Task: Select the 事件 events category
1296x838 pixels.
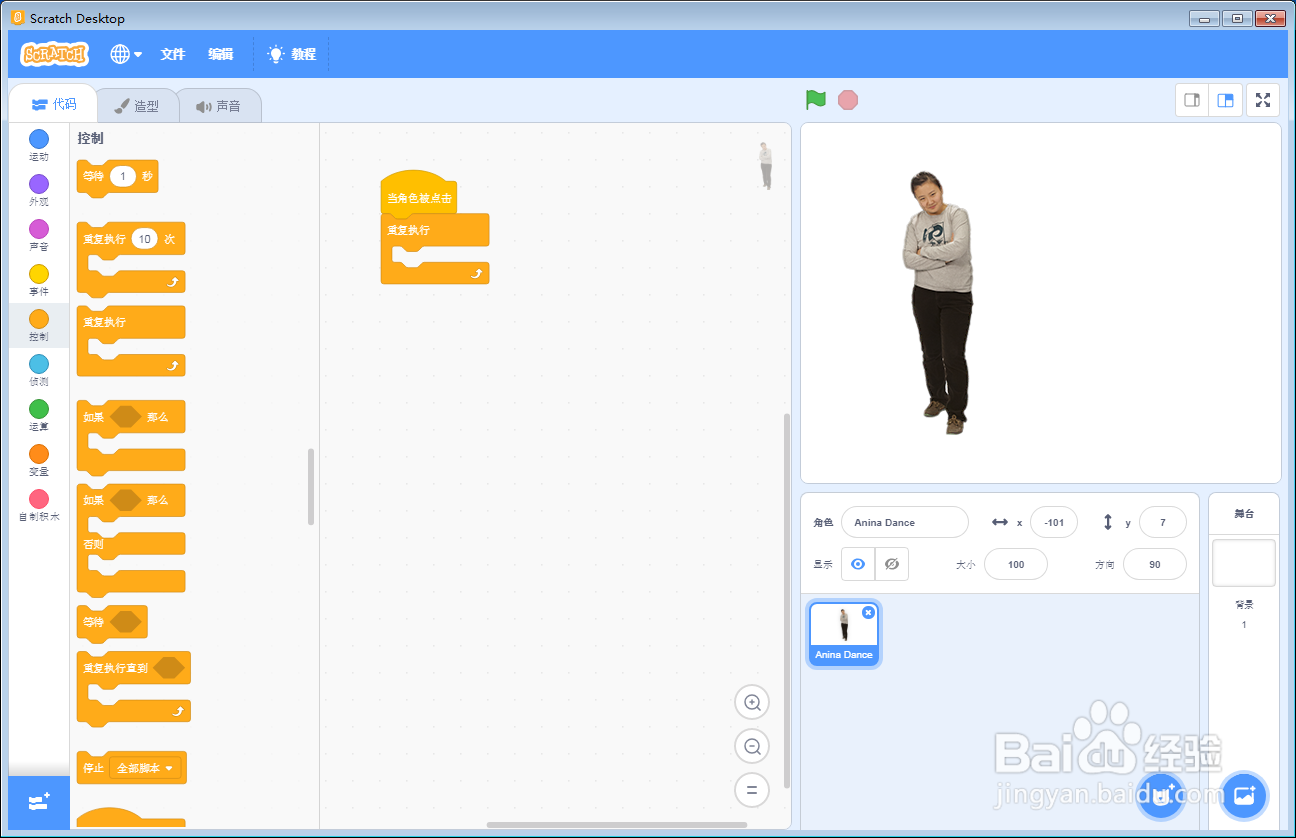Action: [39, 281]
